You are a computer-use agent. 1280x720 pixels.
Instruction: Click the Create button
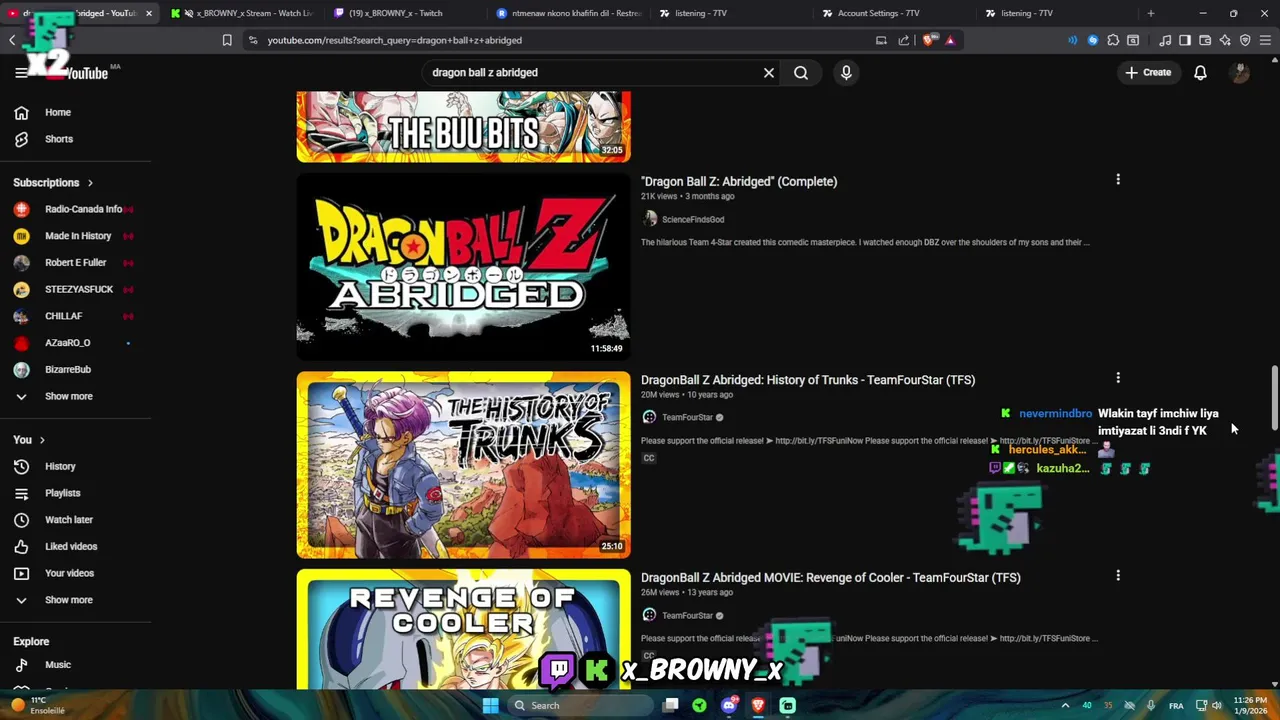click(1148, 72)
